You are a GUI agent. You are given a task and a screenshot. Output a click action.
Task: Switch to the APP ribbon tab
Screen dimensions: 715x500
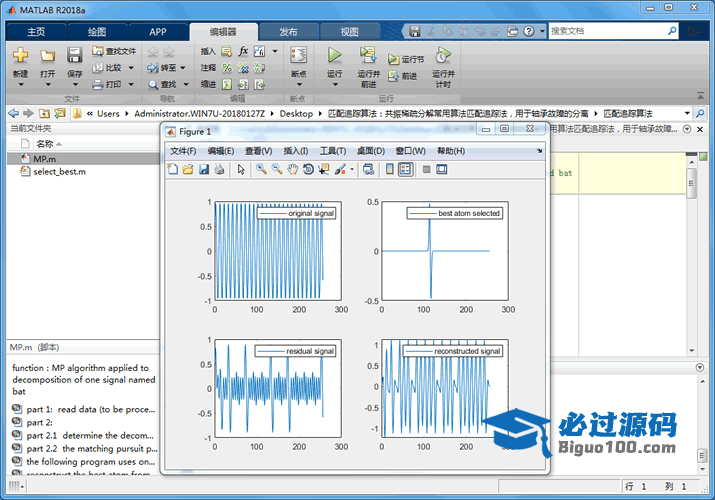158,31
